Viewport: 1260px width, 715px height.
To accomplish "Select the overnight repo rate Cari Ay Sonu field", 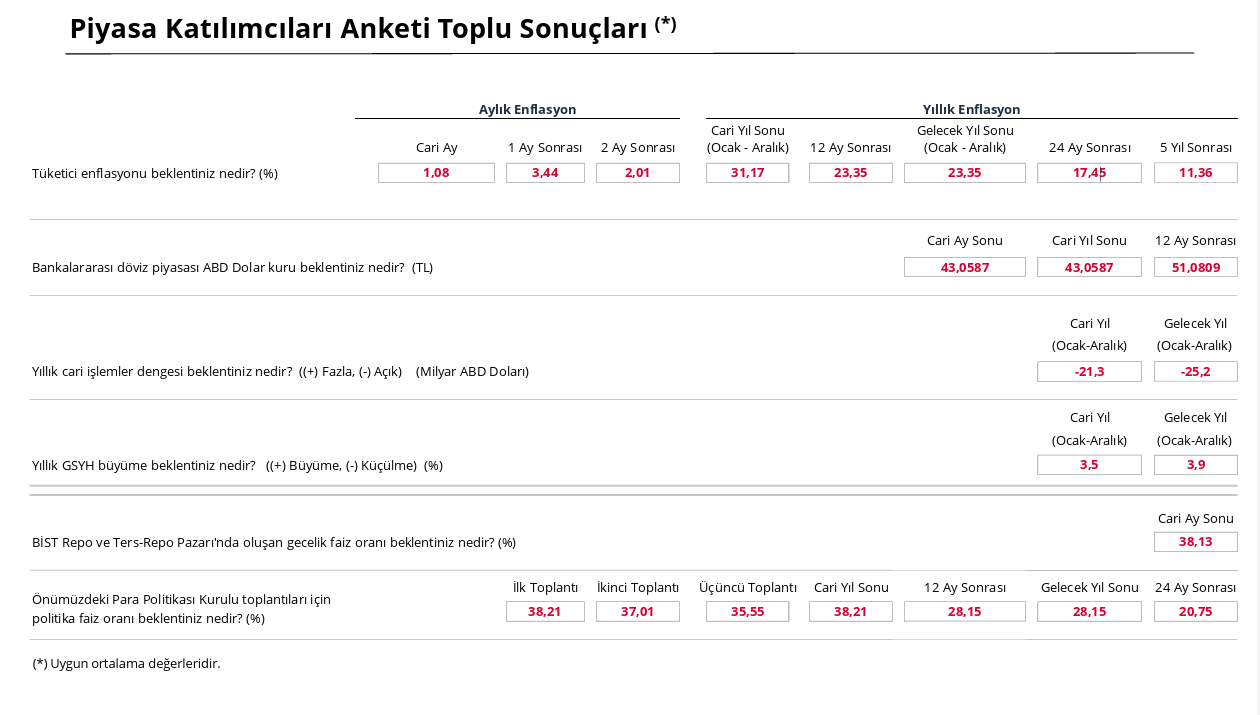I will (x=1195, y=542).
